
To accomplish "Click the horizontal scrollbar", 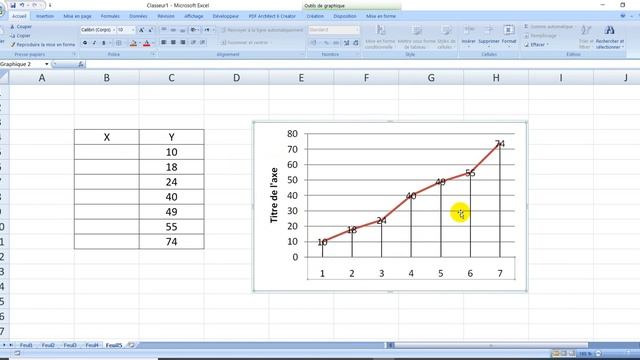I will pos(491,345).
